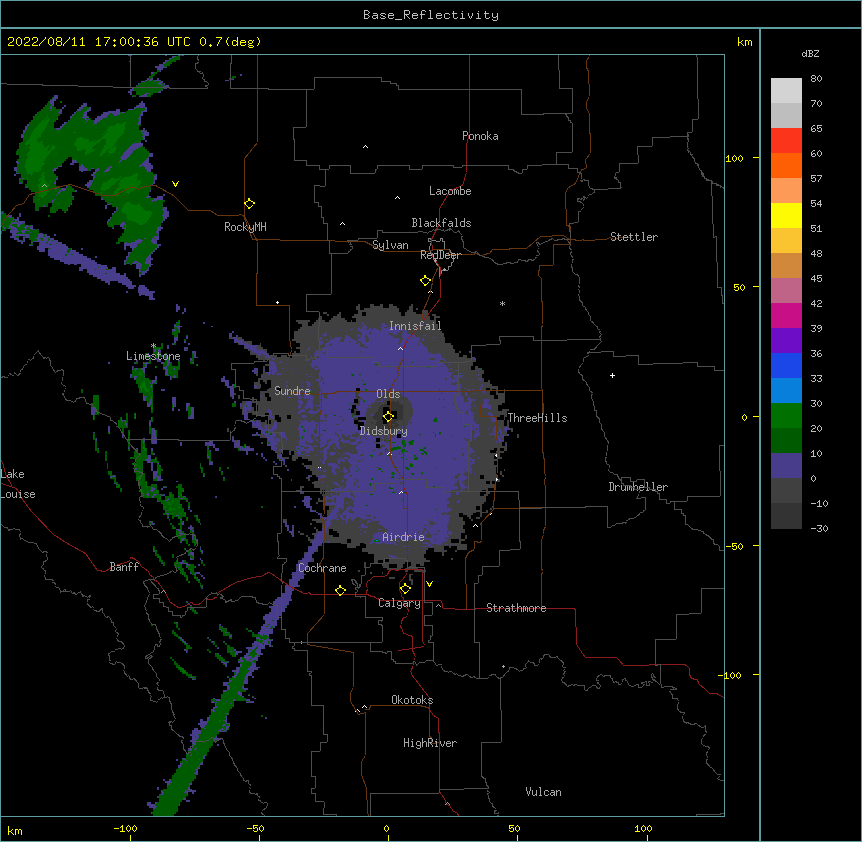Screen dimensions: 862x842
Task: Click the Olds label
Action: 388,394
